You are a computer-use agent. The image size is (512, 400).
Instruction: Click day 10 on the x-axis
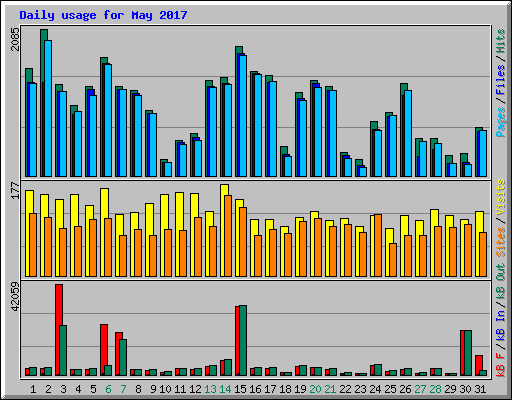(x=165, y=389)
